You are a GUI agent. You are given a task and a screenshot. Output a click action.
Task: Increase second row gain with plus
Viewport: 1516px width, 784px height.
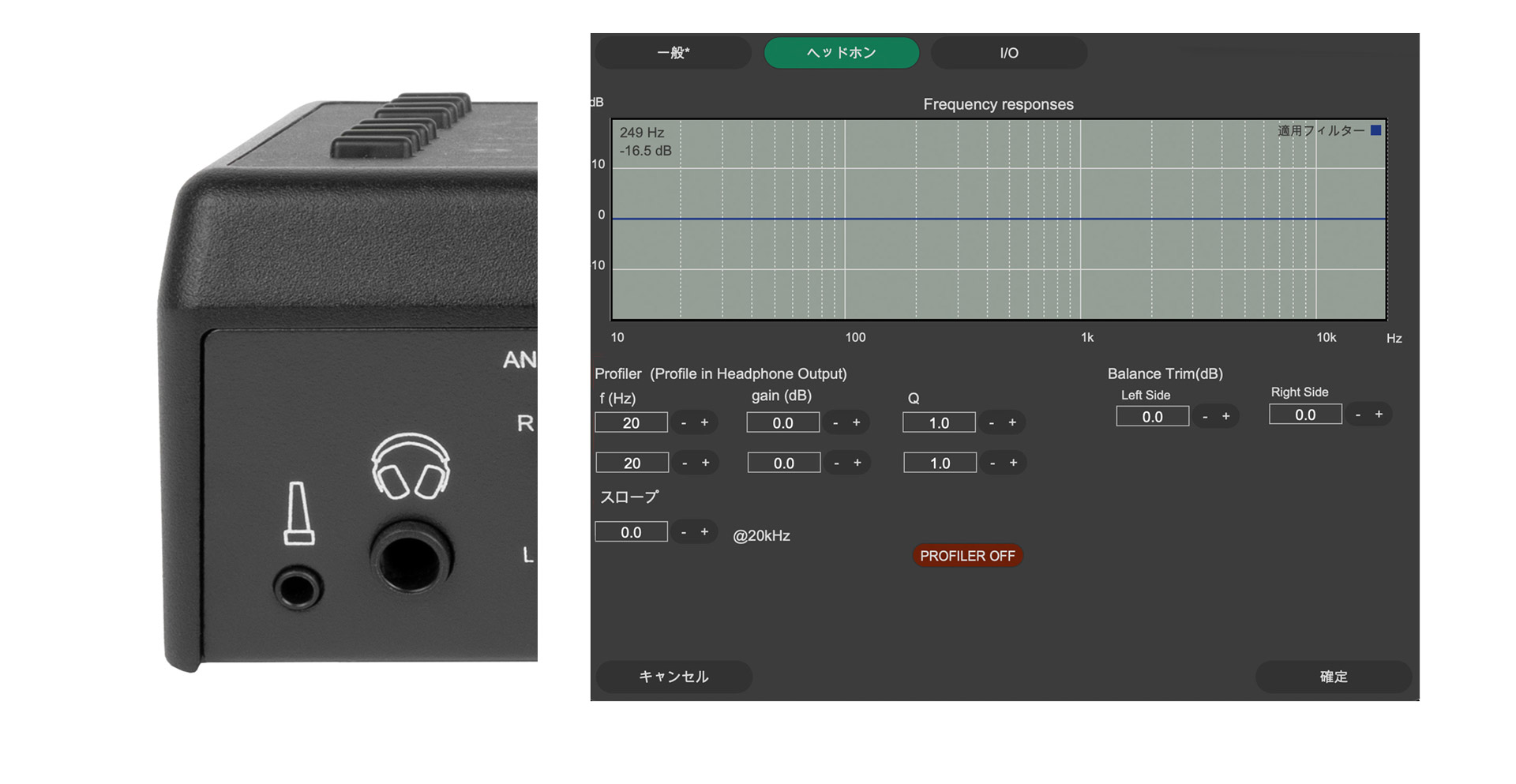857,463
